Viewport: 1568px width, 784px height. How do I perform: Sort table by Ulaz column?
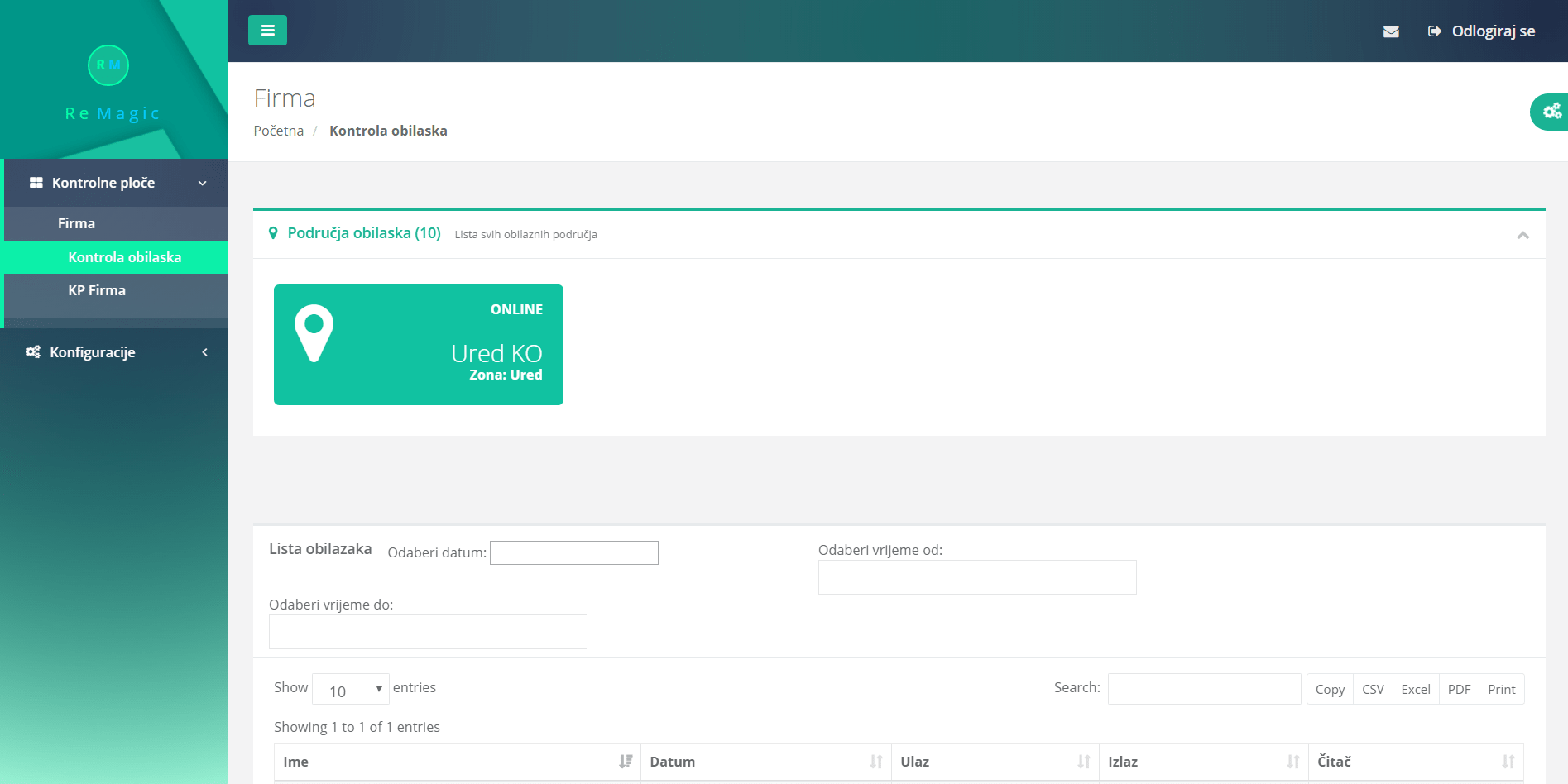click(x=995, y=762)
